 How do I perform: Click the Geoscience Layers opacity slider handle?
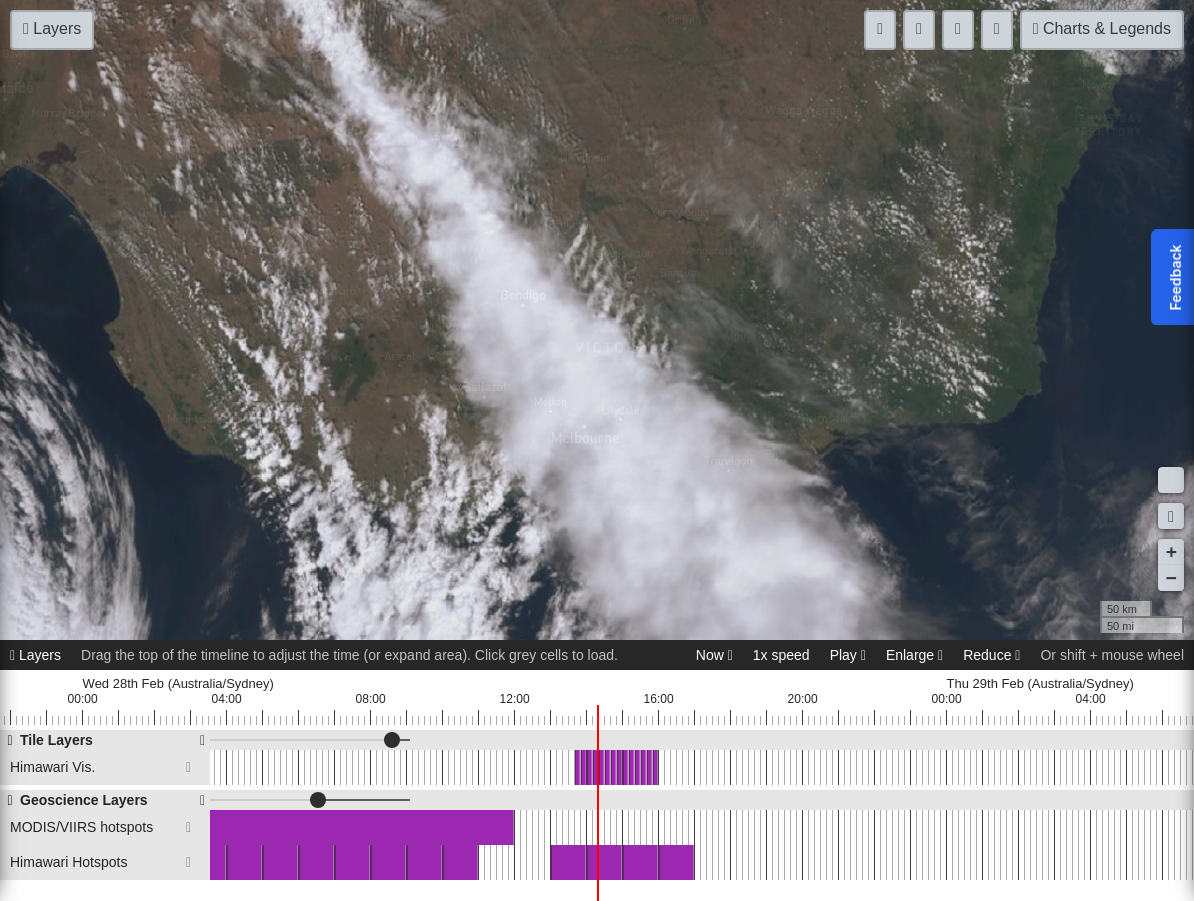click(x=318, y=800)
